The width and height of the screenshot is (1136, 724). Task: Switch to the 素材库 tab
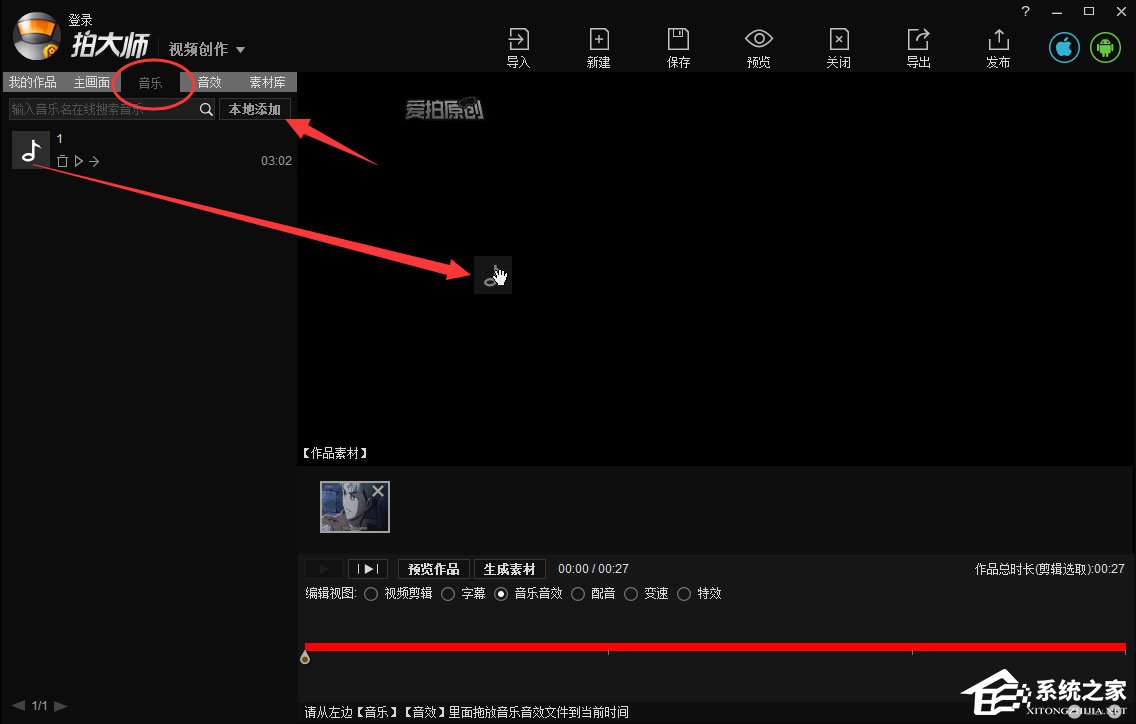267,83
